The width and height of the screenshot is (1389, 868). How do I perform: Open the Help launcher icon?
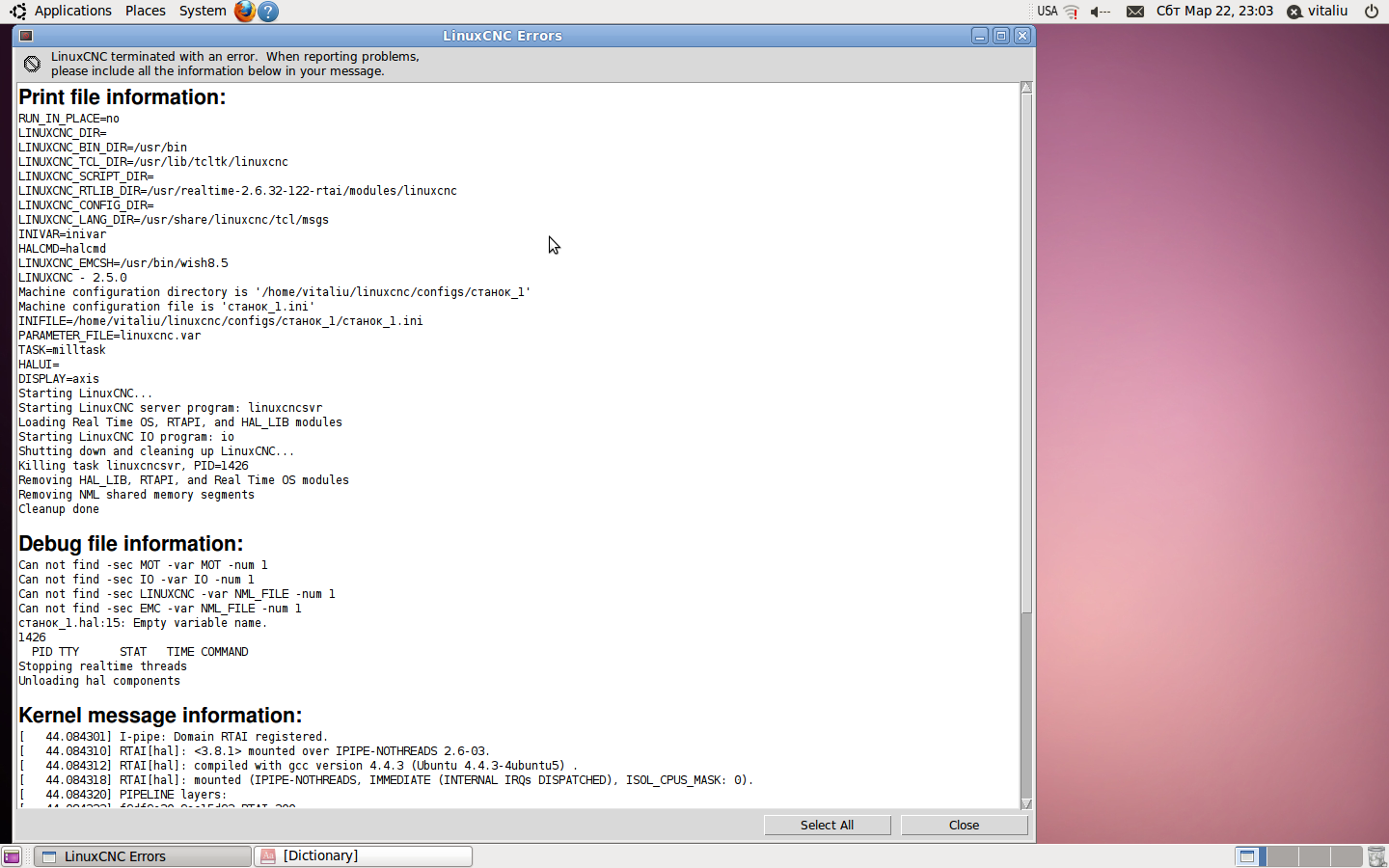pos(269,12)
